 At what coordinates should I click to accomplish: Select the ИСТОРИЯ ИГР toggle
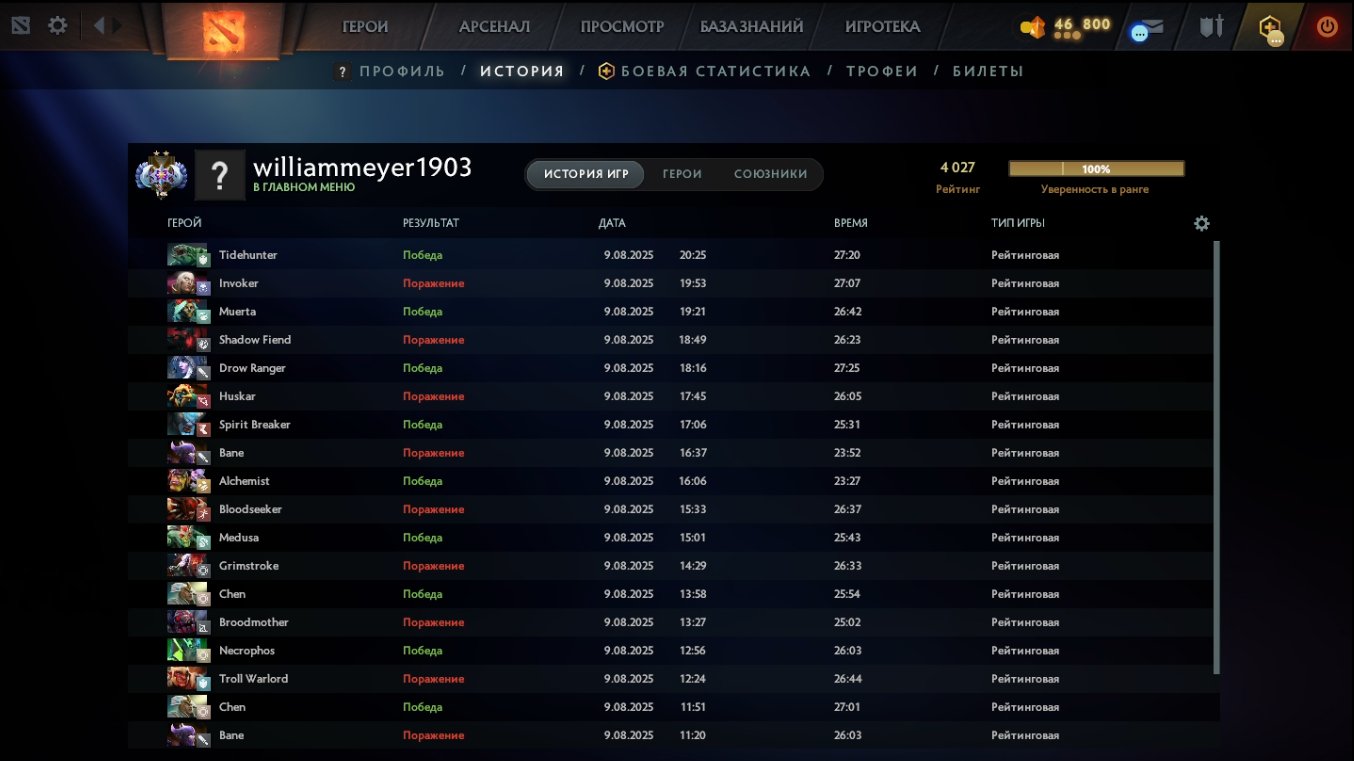click(586, 174)
